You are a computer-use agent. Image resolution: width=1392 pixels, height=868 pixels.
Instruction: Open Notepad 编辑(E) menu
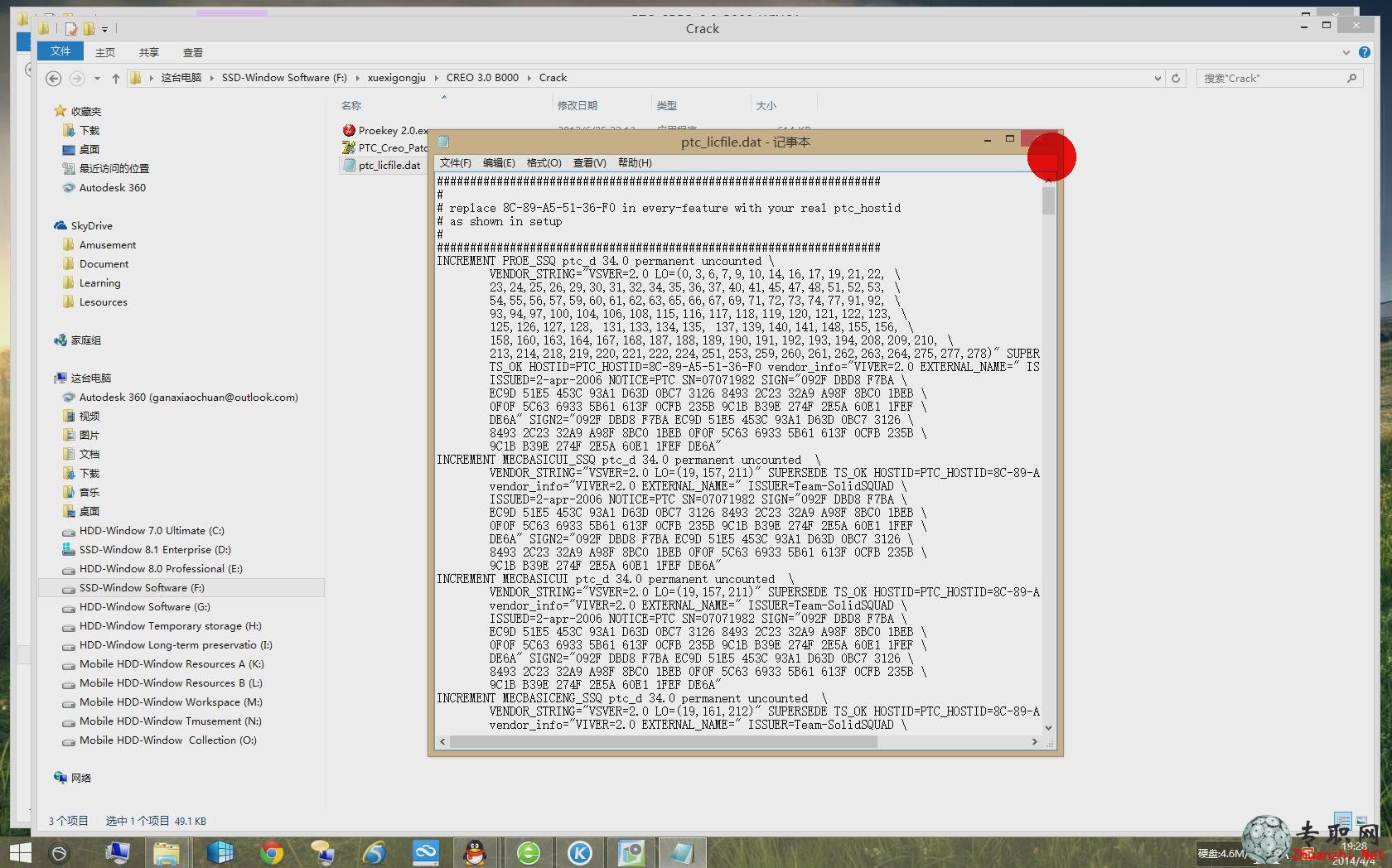499,162
